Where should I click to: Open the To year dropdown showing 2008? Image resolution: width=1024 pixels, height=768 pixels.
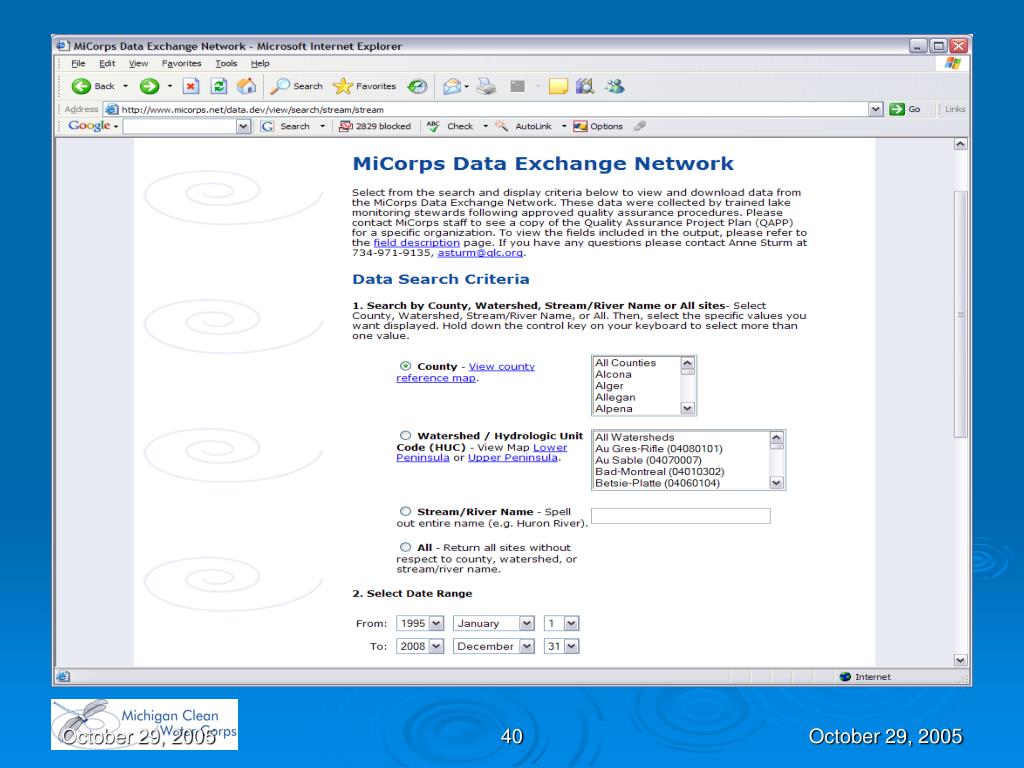tap(420, 647)
